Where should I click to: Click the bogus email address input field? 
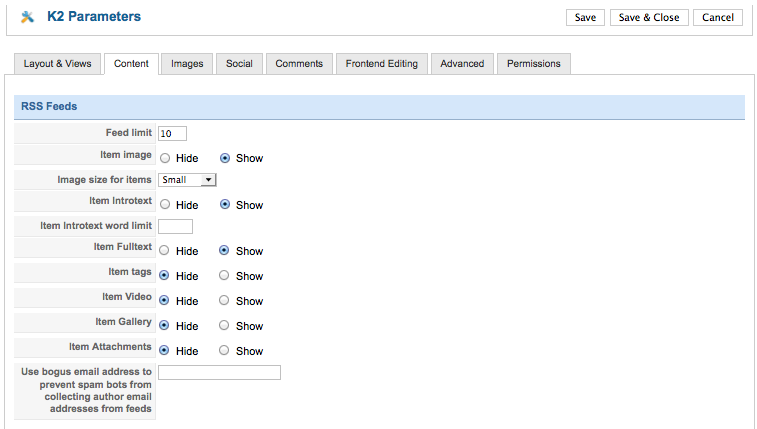(x=219, y=373)
